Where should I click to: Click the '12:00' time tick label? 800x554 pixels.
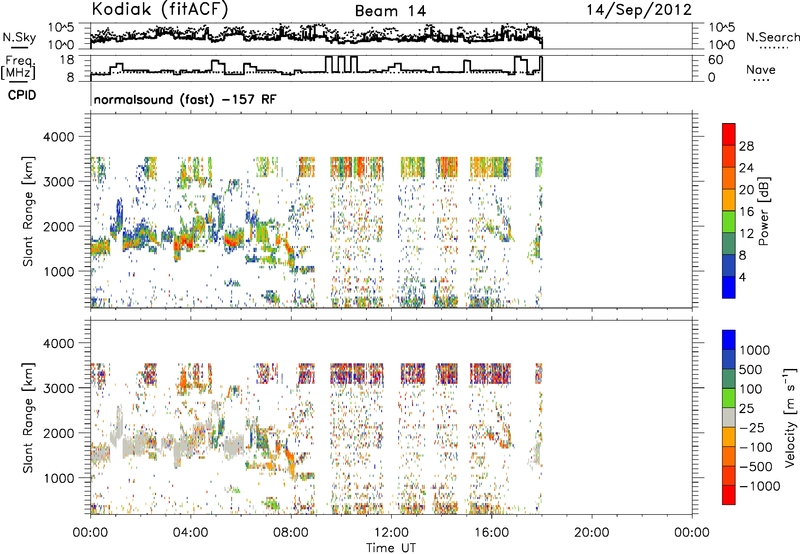[x=391, y=533]
